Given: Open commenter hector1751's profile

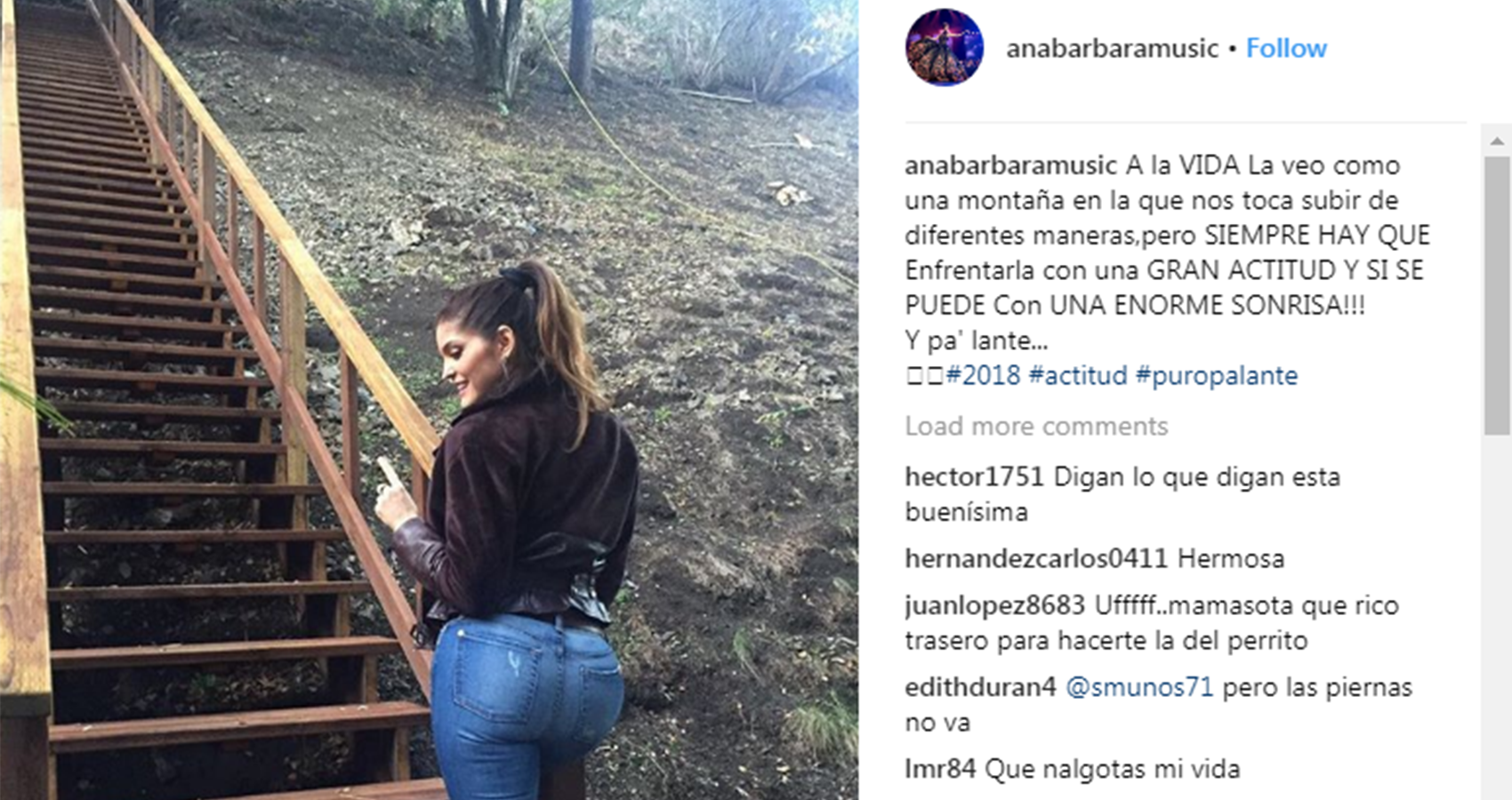Looking at the screenshot, I should click(x=974, y=477).
